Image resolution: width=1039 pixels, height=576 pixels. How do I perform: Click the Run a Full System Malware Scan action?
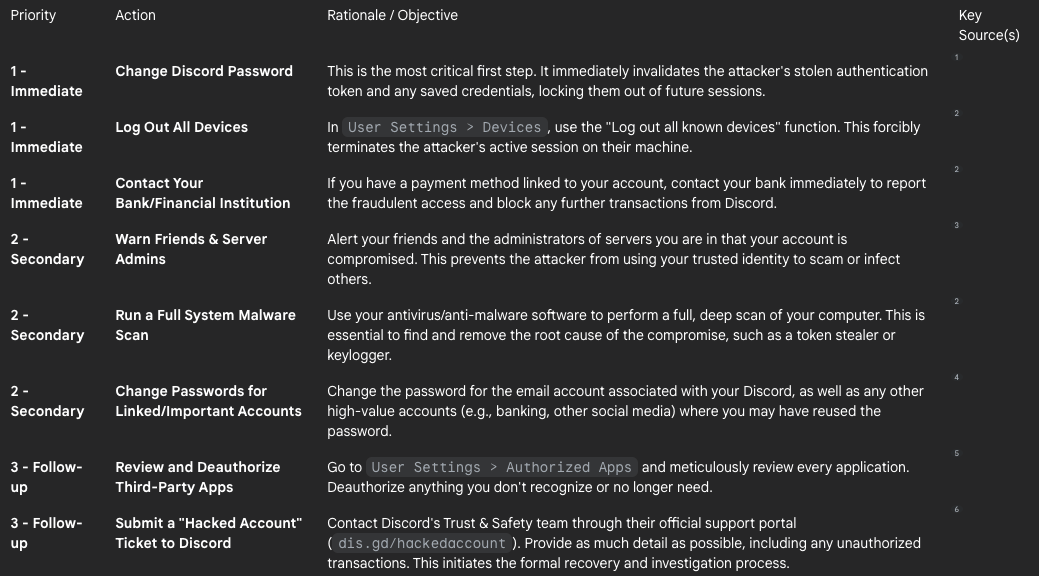coord(205,325)
